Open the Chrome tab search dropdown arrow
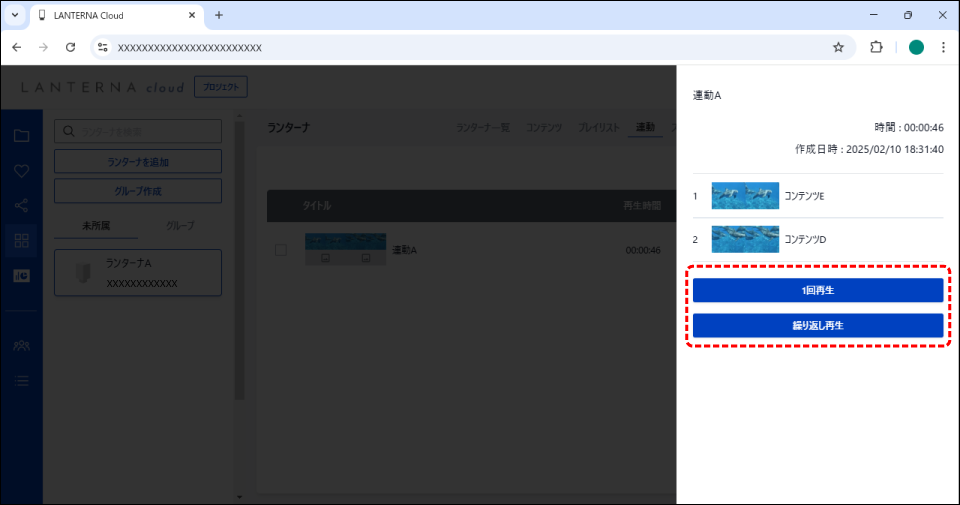This screenshot has width=960, height=505. tap(15, 15)
